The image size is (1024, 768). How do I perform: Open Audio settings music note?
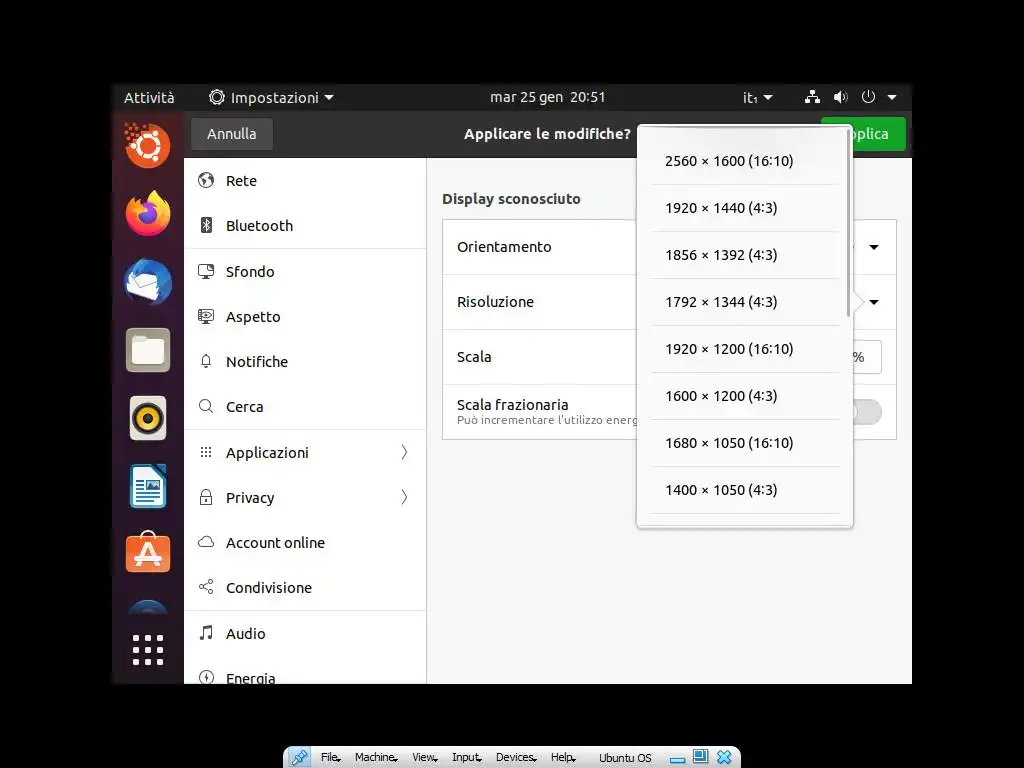(305, 633)
